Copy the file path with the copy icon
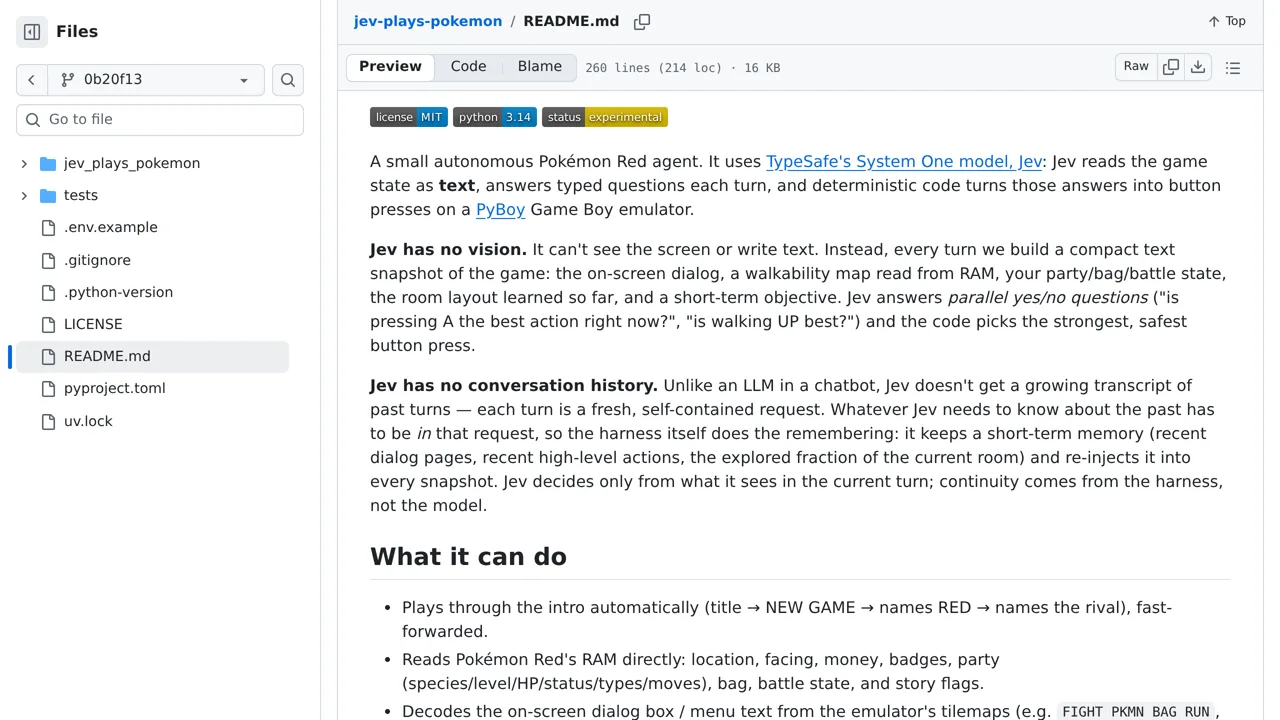Viewport: 1280px width, 720px height. [642, 21]
